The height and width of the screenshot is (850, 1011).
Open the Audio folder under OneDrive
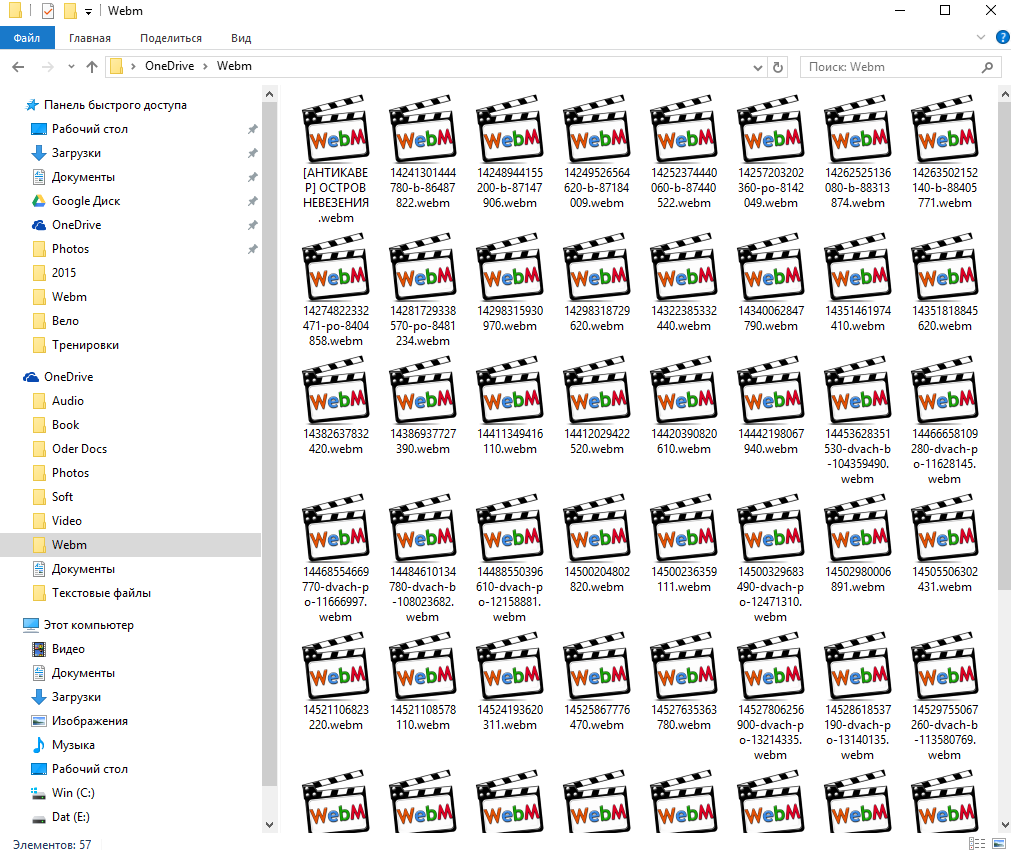(68, 401)
